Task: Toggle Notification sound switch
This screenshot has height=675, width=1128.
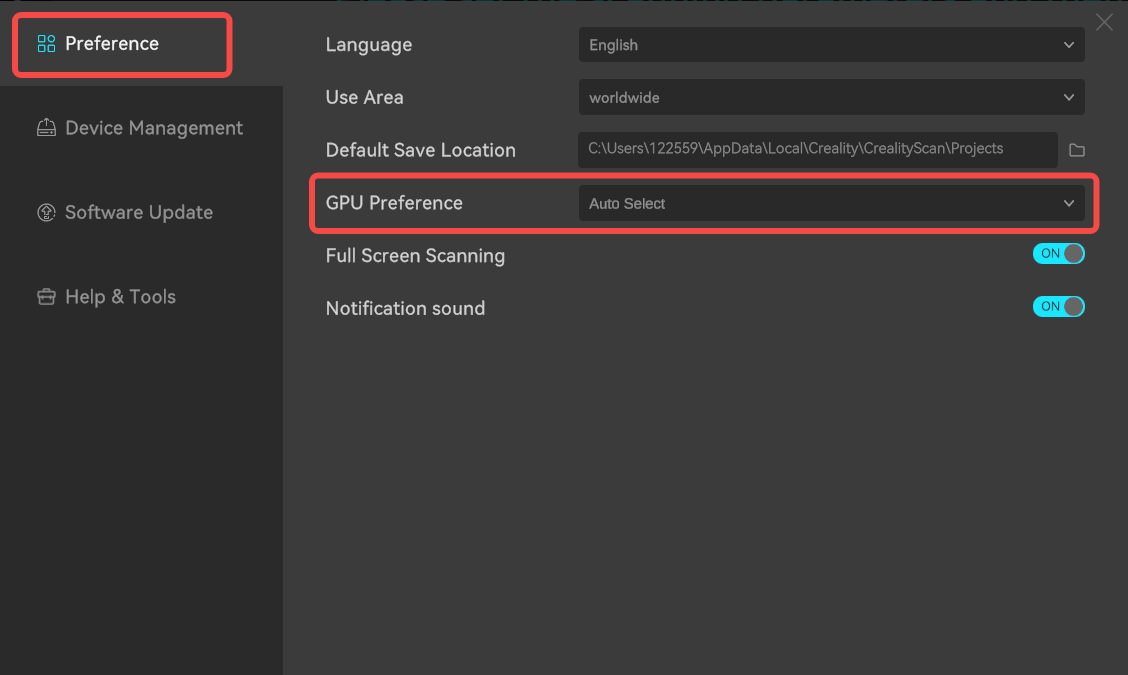Action: tap(1058, 307)
